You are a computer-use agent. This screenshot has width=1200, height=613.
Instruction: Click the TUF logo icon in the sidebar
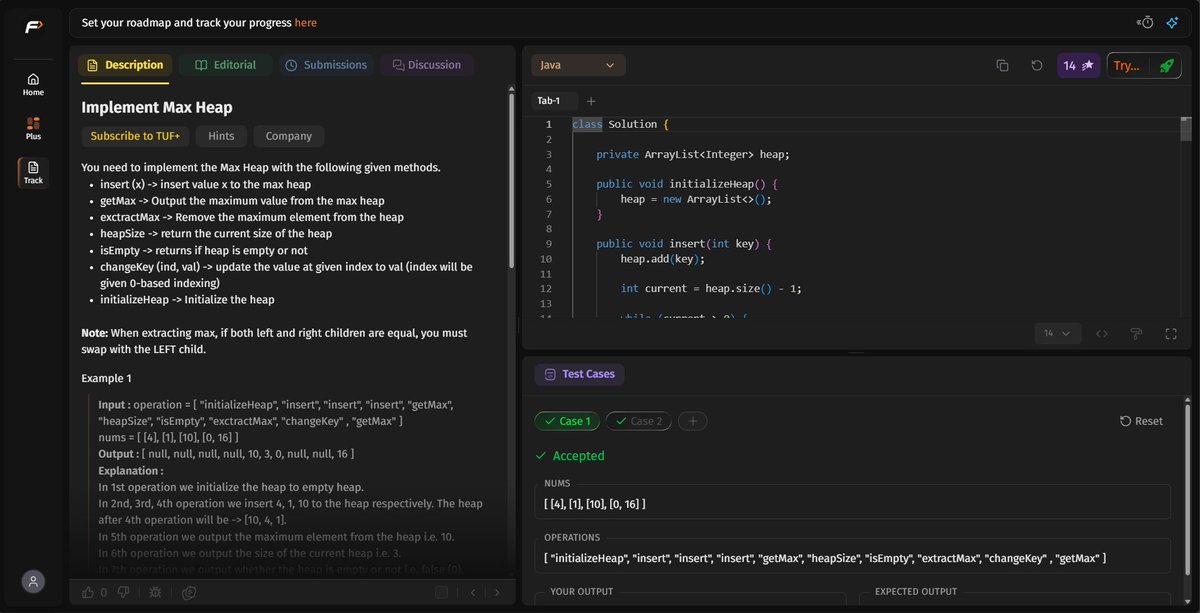[x=33, y=27]
